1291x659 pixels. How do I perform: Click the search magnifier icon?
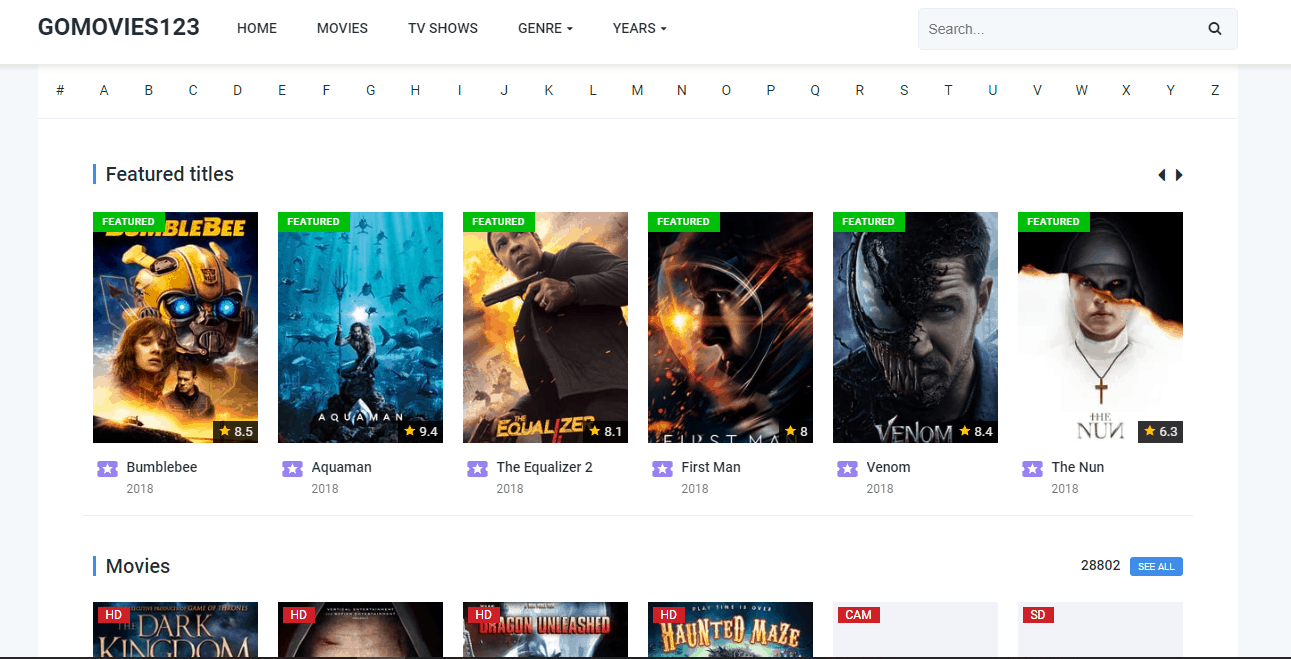point(1214,29)
